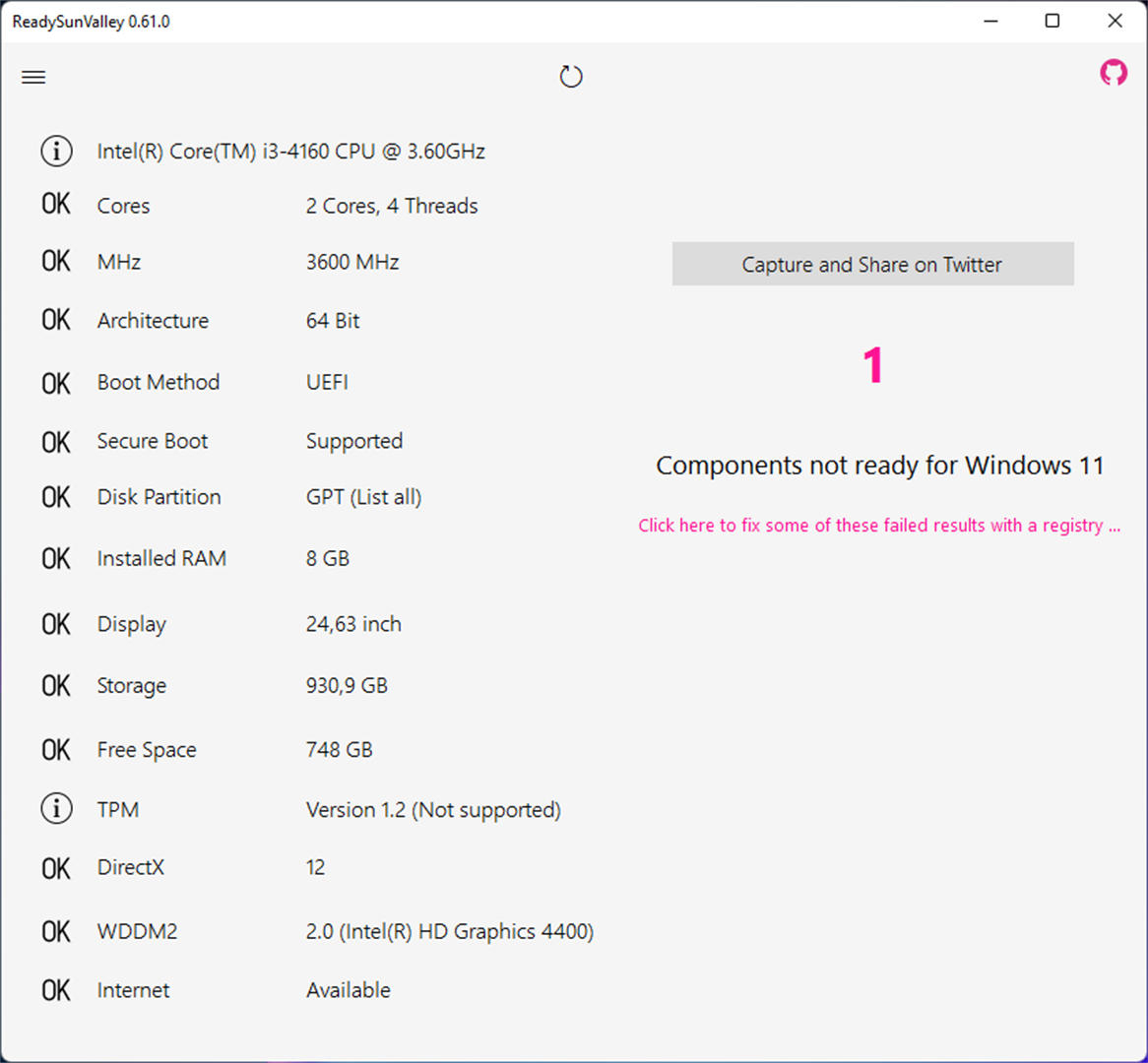Click the DirectX value 12
Screen dimensions: 1148x1063
tap(315, 867)
